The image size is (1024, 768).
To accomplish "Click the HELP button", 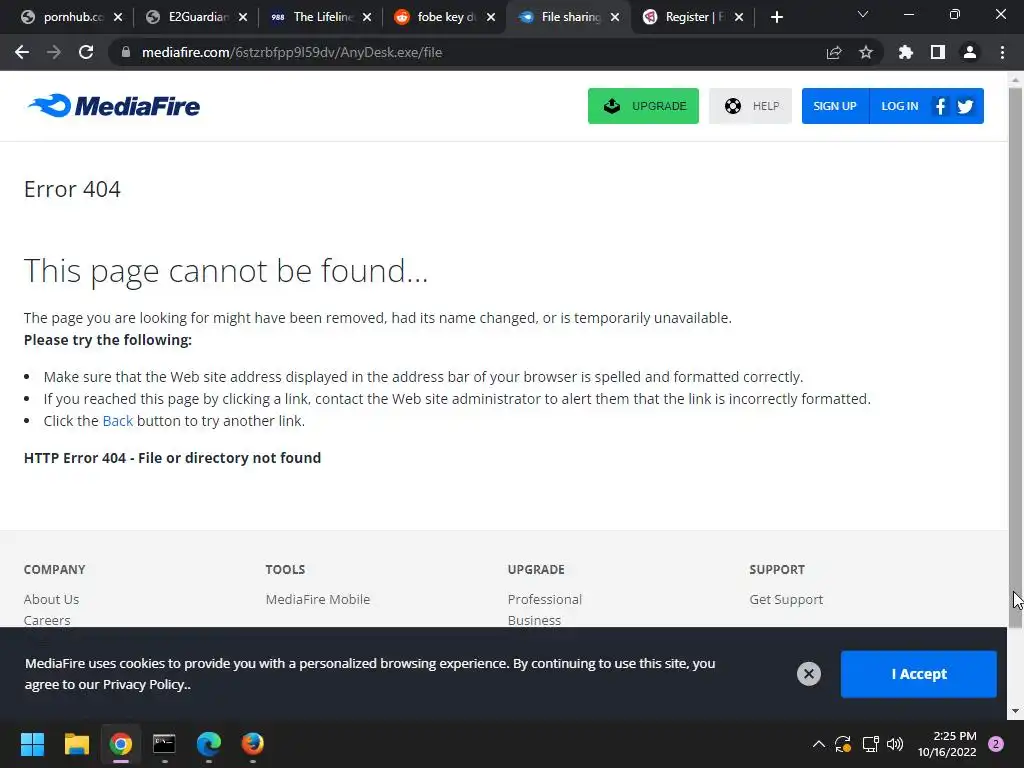I will [x=750, y=106].
